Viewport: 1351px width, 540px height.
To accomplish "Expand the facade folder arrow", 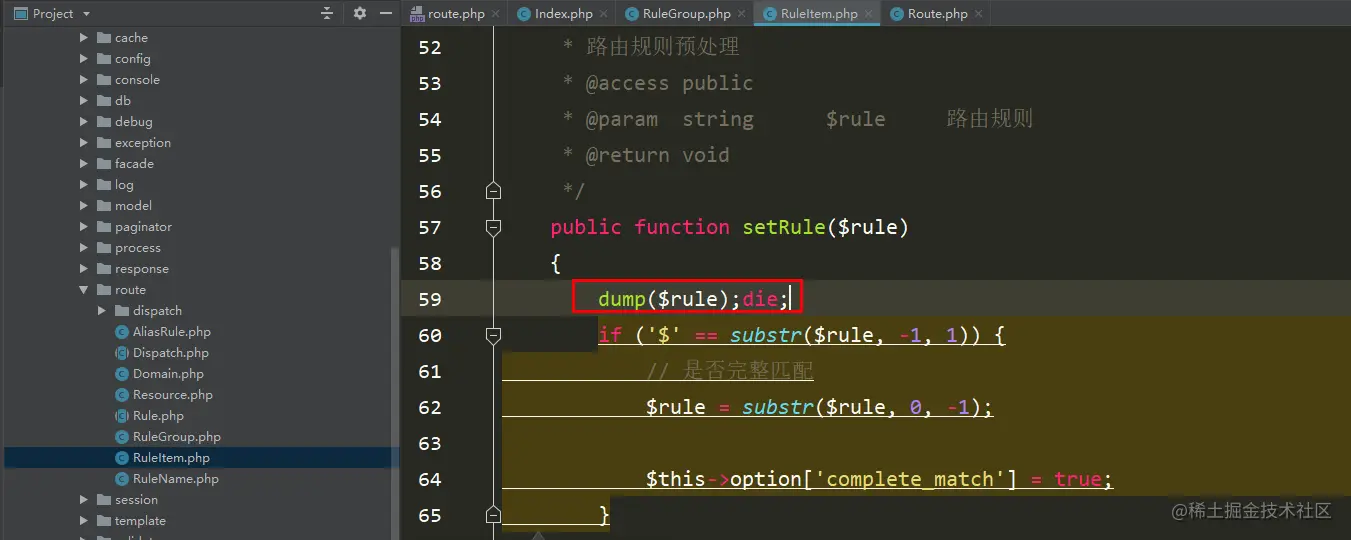I will point(85,164).
